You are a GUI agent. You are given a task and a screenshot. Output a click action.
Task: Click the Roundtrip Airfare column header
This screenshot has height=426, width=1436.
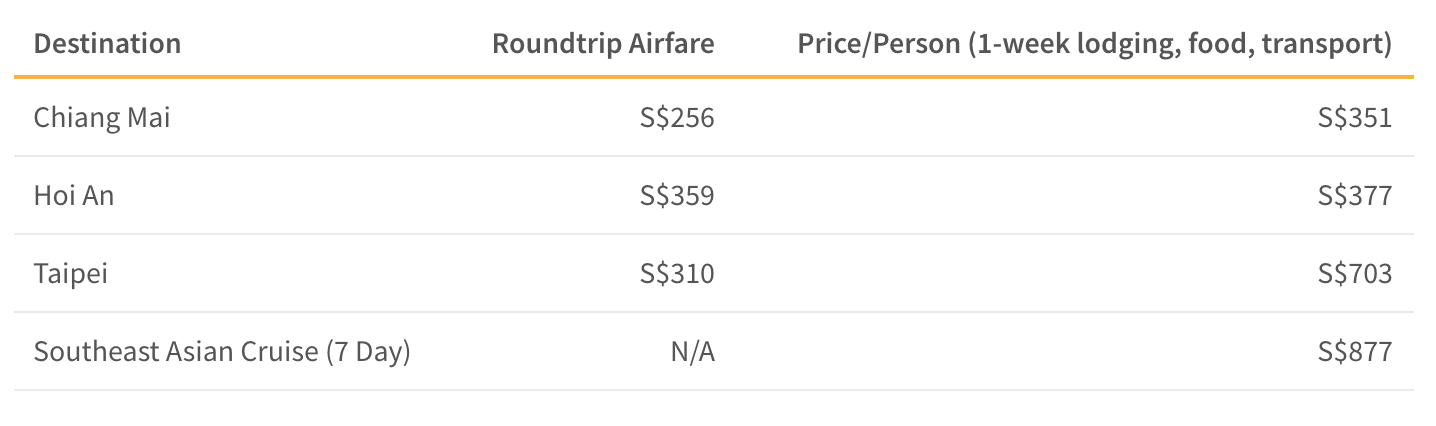coord(603,43)
